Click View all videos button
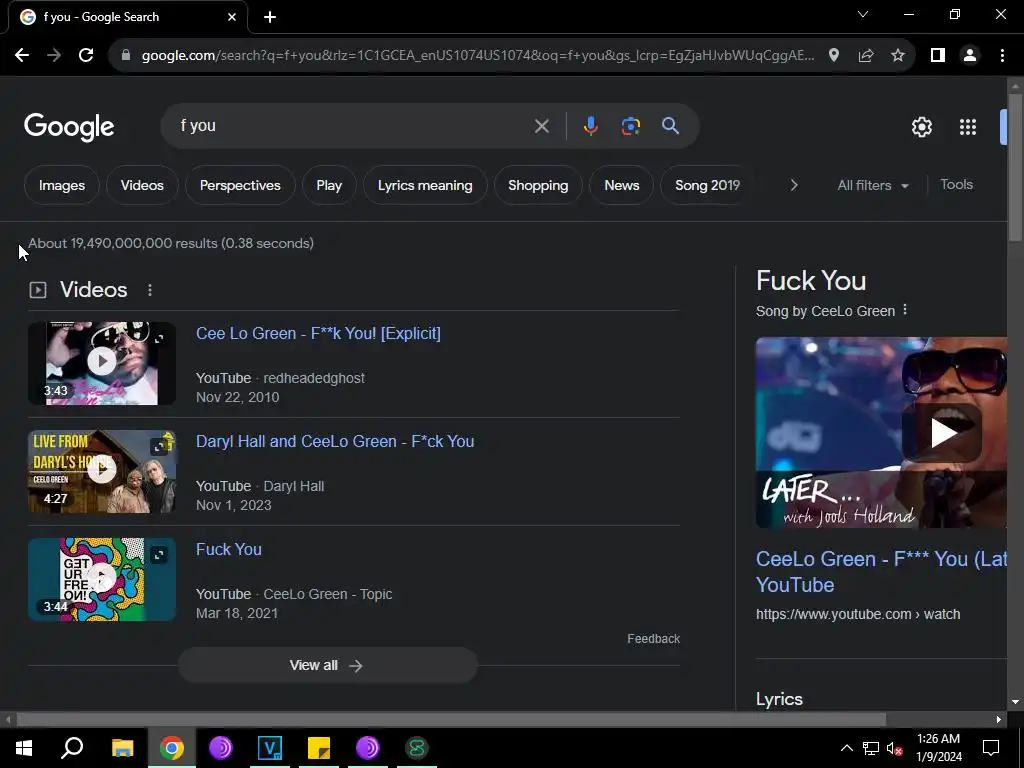This screenshot has width=1024, height=768. click(327, 665)
